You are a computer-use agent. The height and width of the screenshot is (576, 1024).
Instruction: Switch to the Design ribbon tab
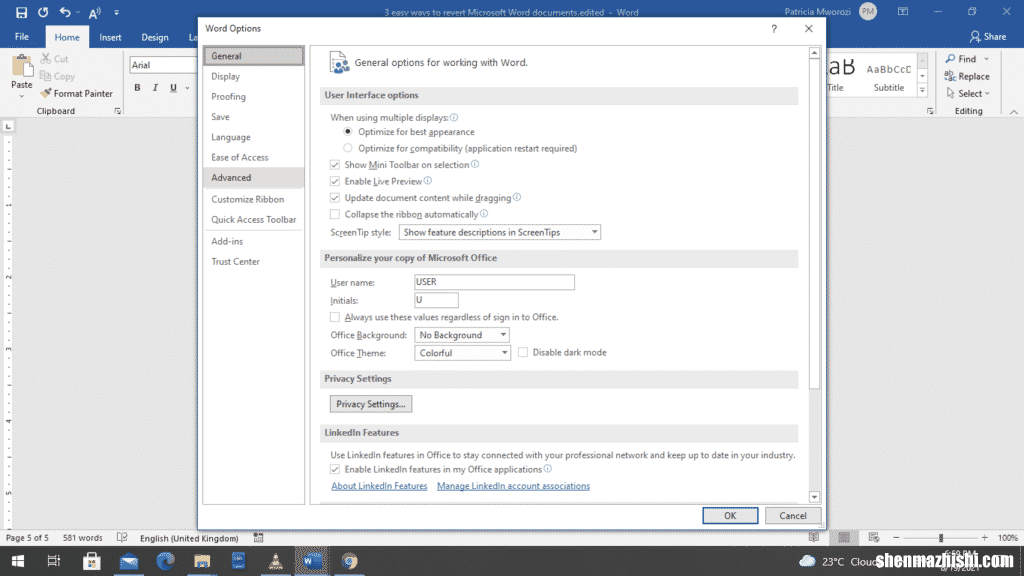click(x=155, y=37)
